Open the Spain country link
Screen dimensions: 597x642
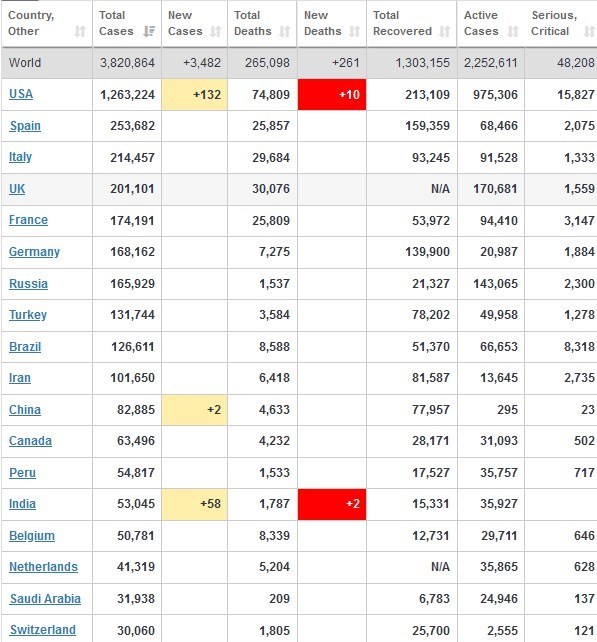click(25, 126)
